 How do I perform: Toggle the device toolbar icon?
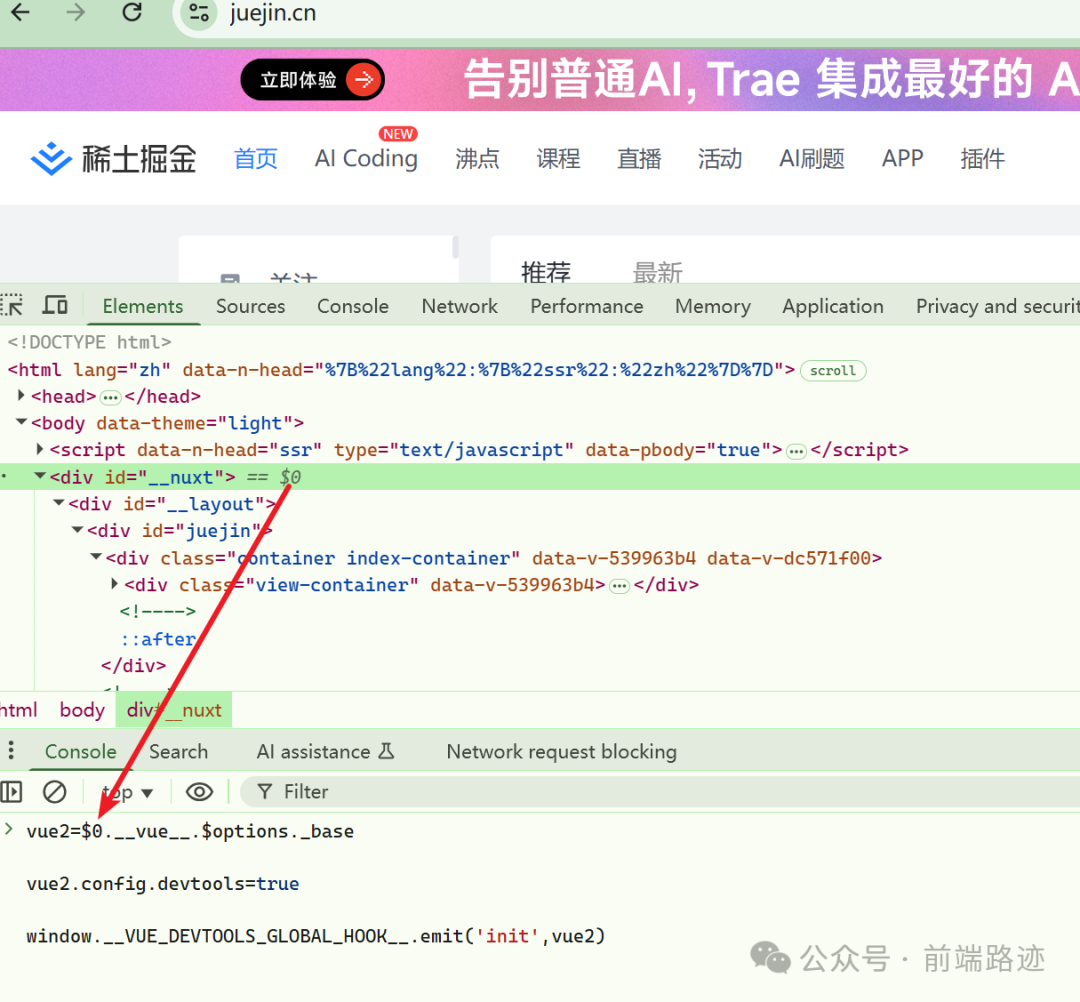tap(55, 305)
